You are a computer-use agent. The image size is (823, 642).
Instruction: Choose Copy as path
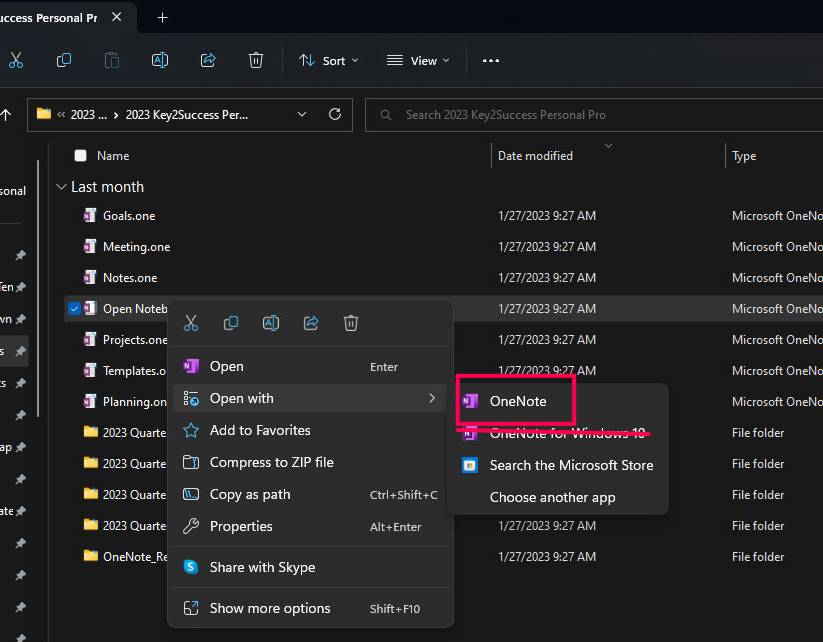click(312, 494)
